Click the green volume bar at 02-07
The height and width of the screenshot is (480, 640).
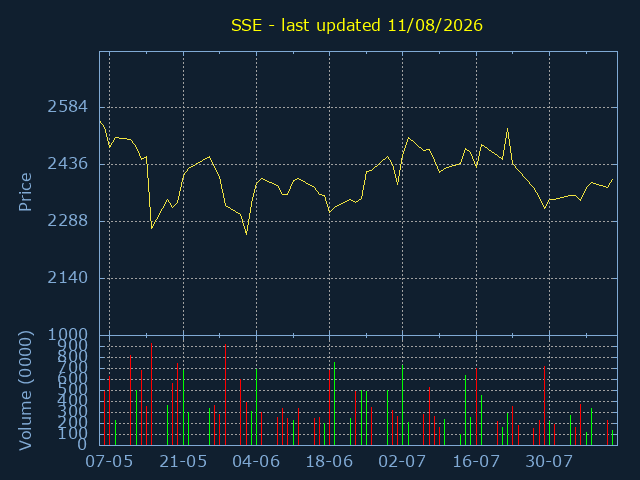click(x=402, y=405)
